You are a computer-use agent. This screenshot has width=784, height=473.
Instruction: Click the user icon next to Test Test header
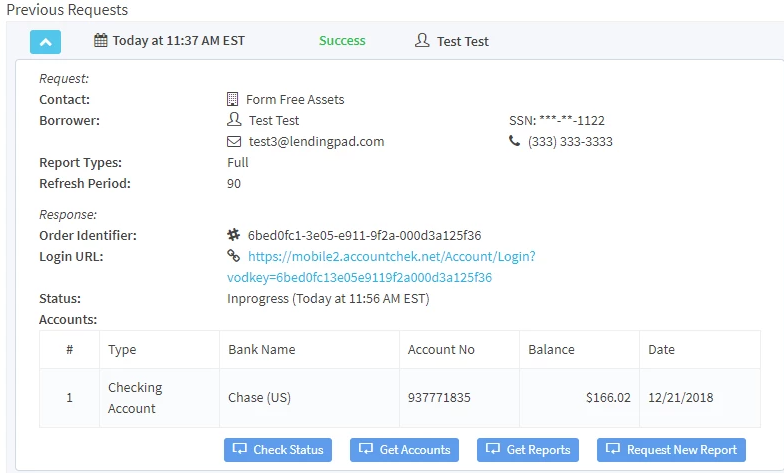pyautogui.click(x=422, y=40)
